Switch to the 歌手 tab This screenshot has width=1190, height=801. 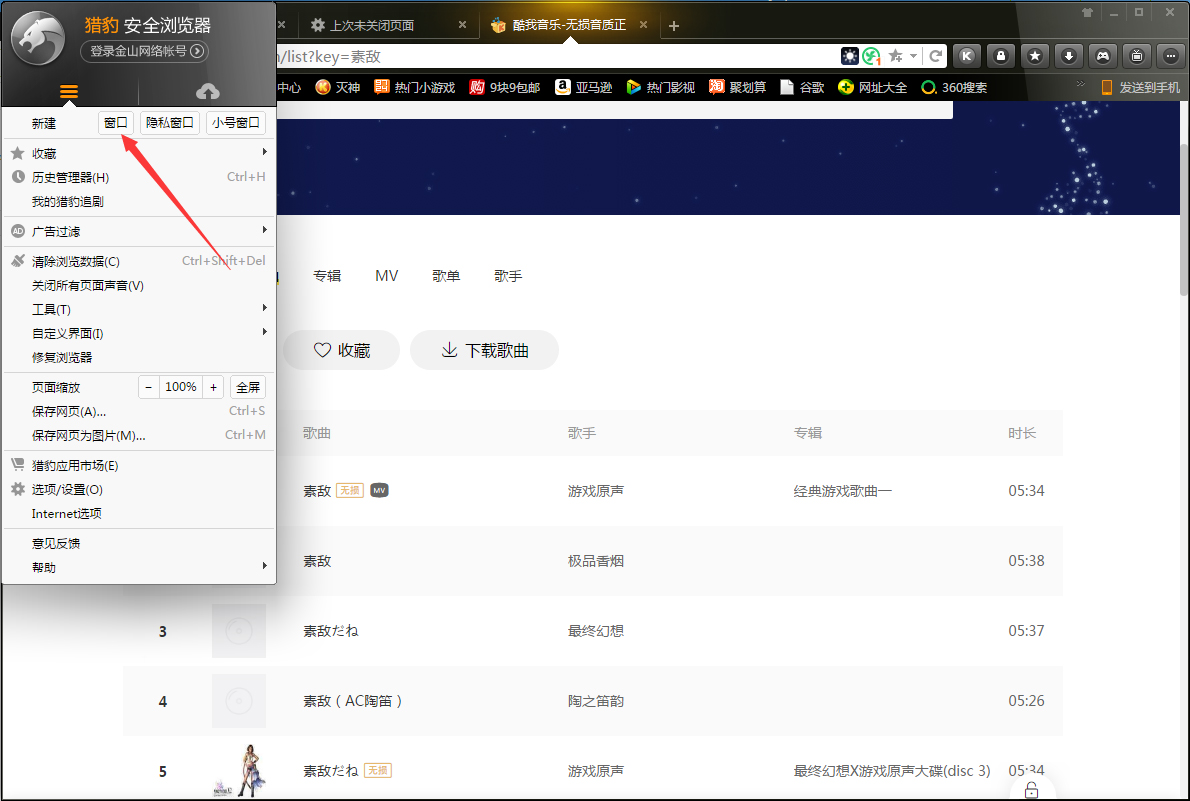coord(508,275)
